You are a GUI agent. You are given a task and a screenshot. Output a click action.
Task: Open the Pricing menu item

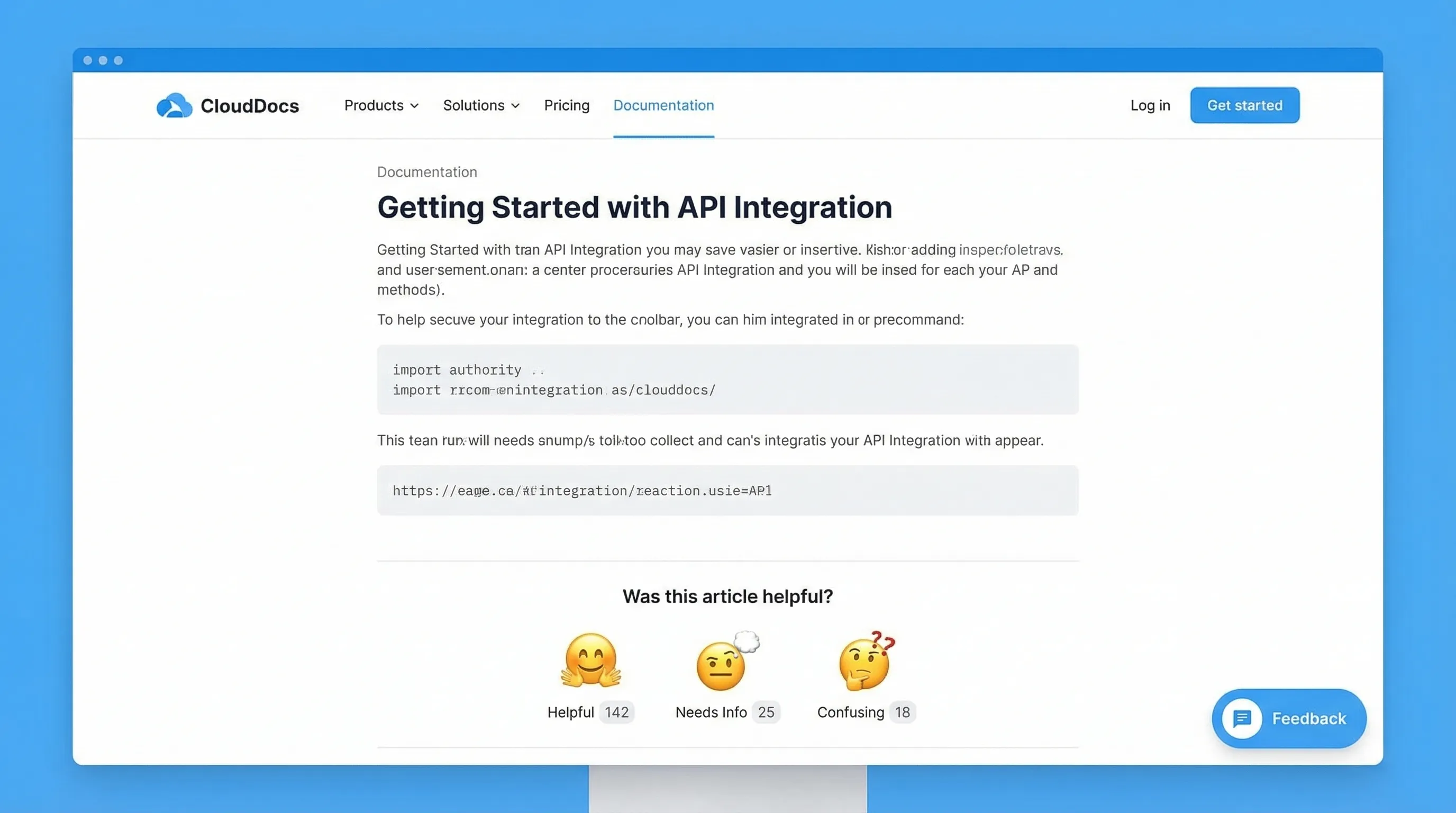[567, 105]
